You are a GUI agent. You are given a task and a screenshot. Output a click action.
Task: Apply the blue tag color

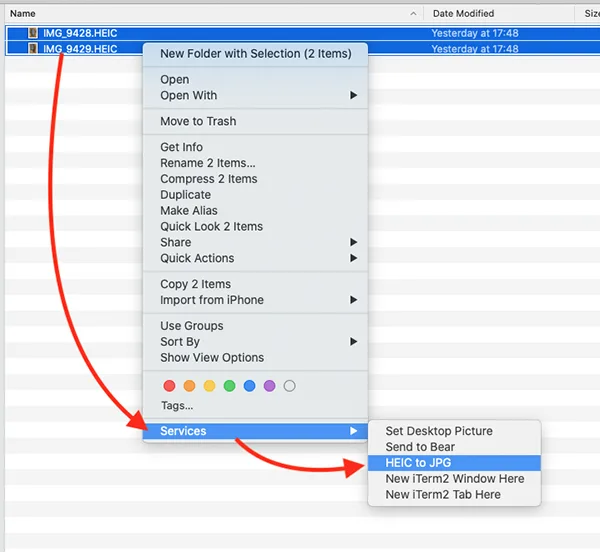tap(249, 386)
